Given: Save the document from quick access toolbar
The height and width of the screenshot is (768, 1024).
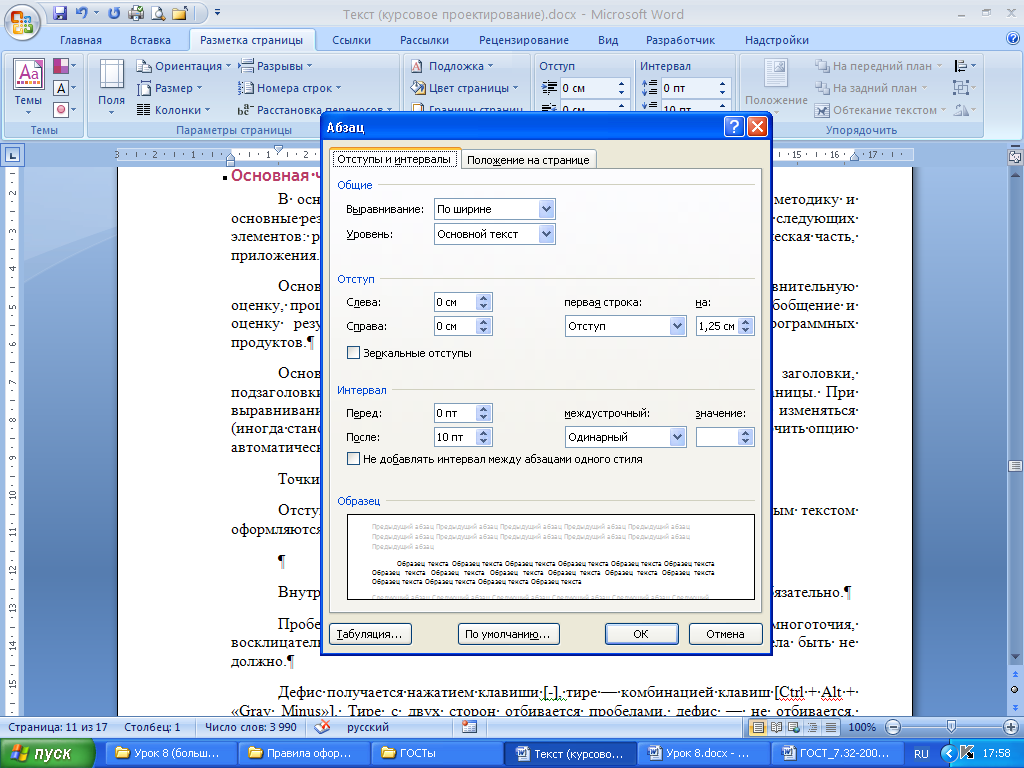Looking at the screenshot, I should [60, 12].
